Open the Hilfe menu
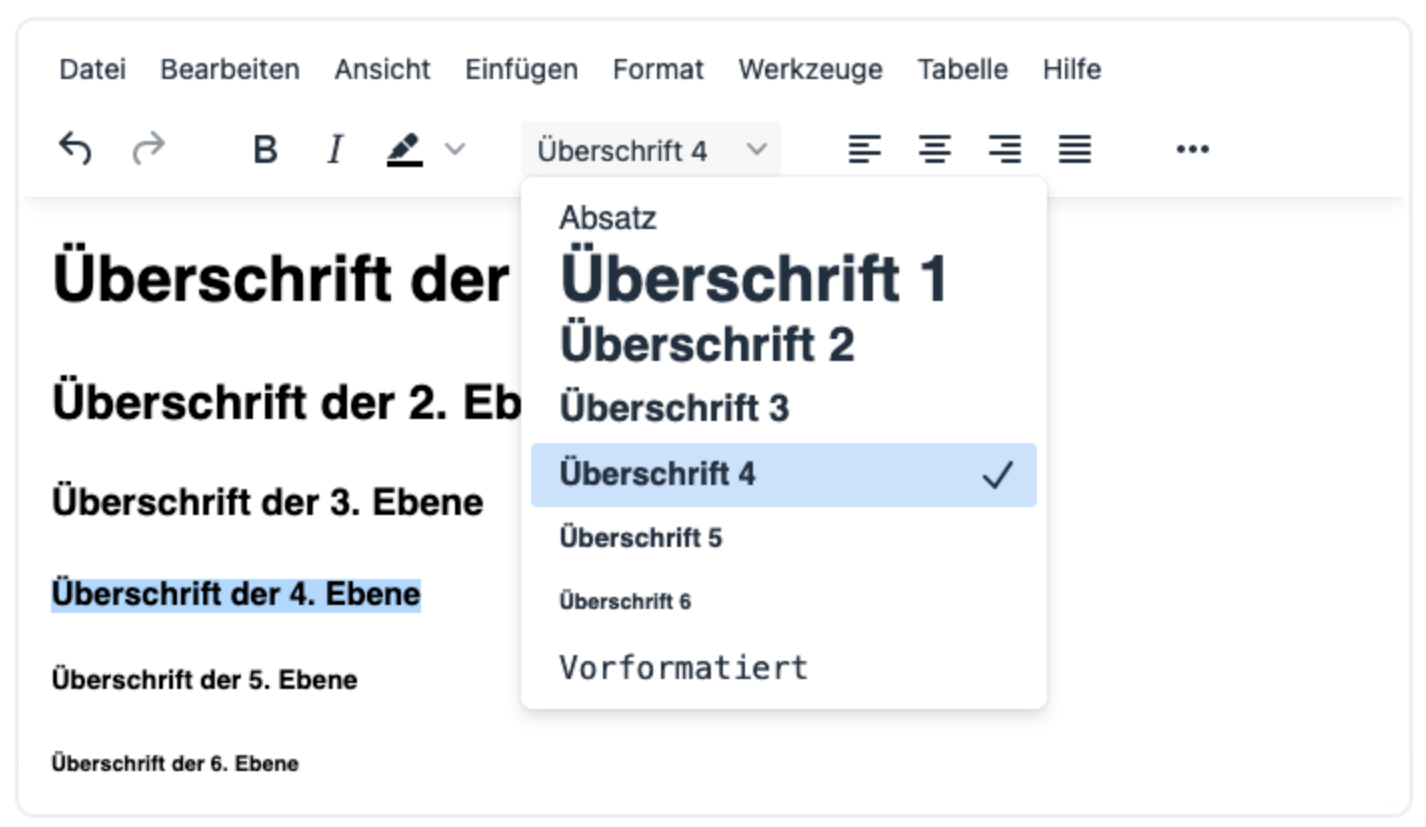The width and height of the screenshot is (1426, 827). tap(1072, 69)
